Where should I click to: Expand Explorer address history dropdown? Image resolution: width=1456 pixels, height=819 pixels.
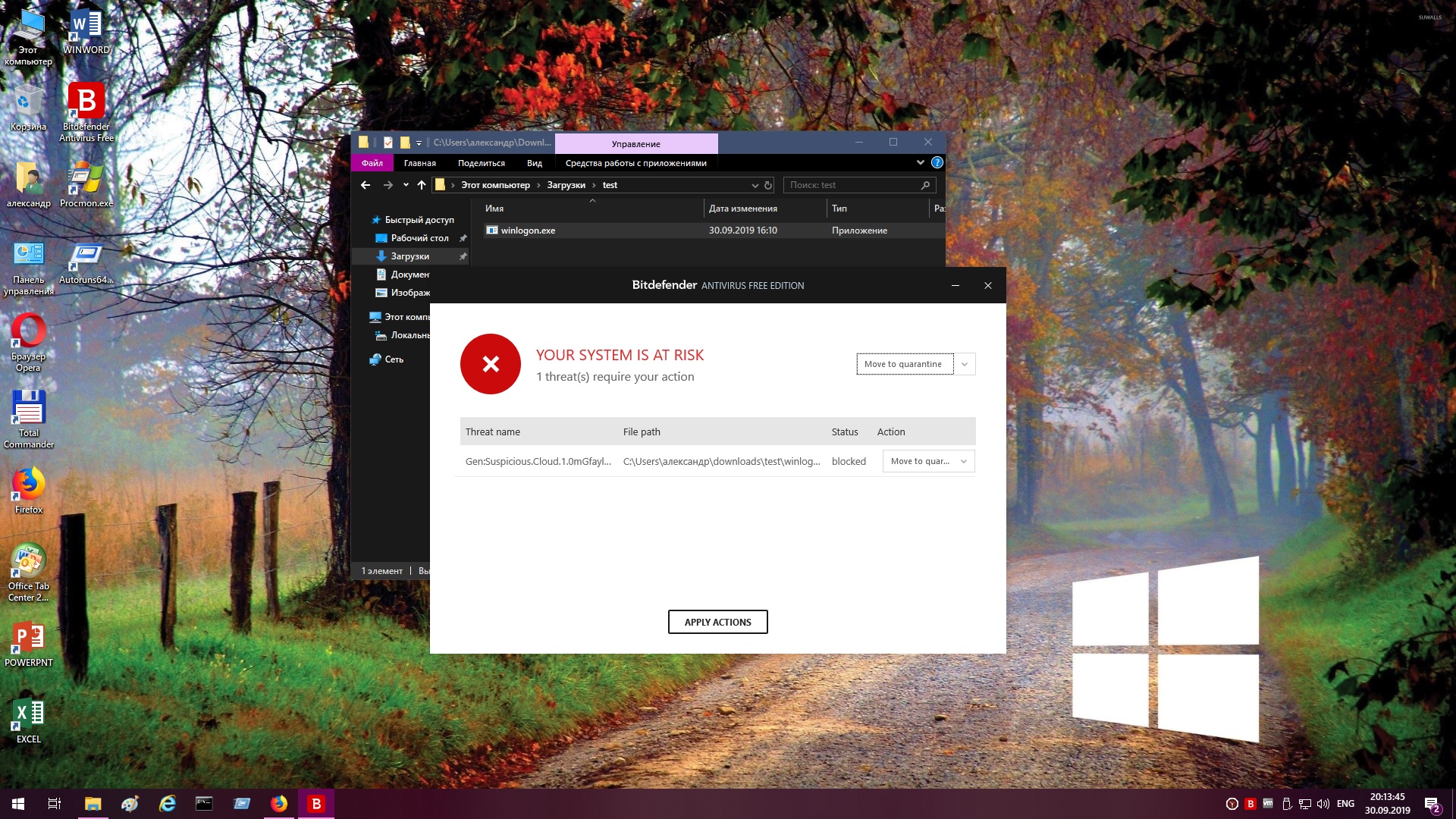[x=755, y=185]
